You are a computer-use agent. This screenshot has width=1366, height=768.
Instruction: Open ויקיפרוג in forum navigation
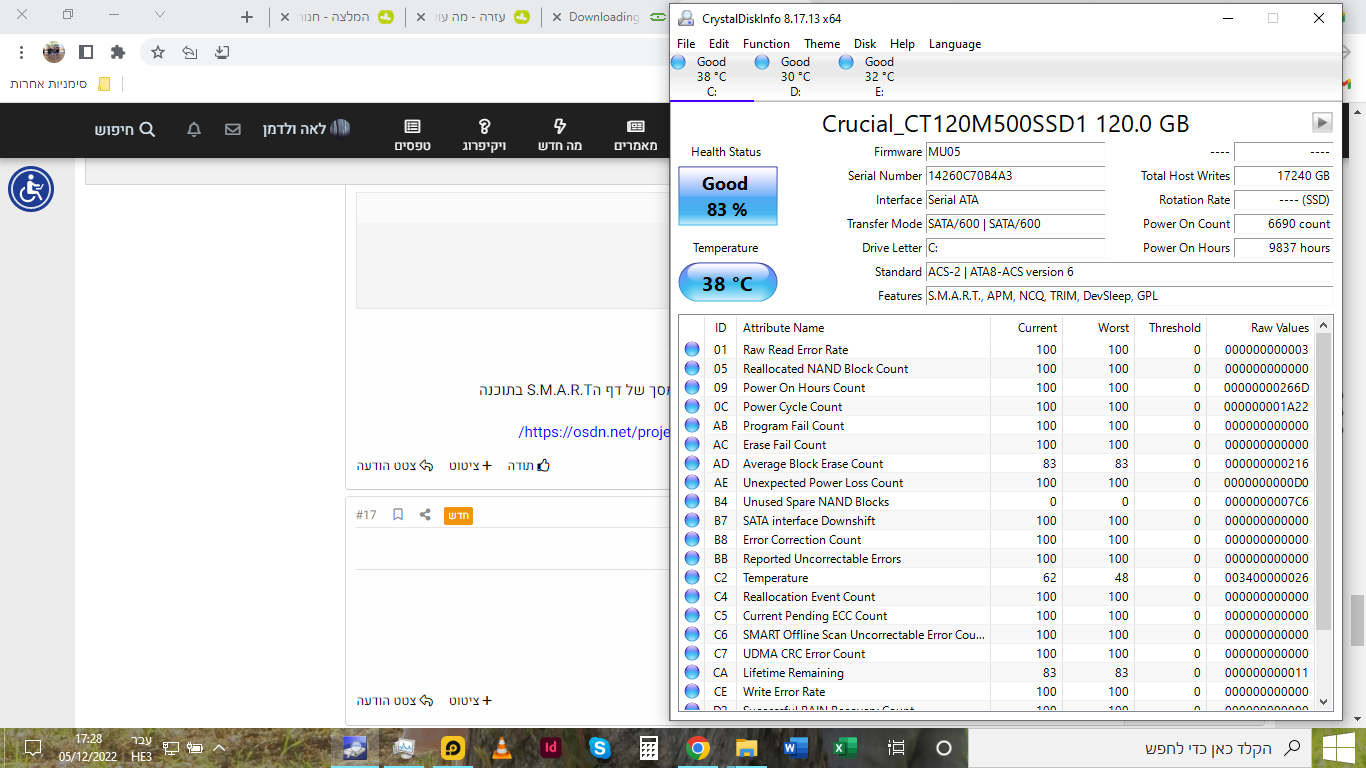484,135
